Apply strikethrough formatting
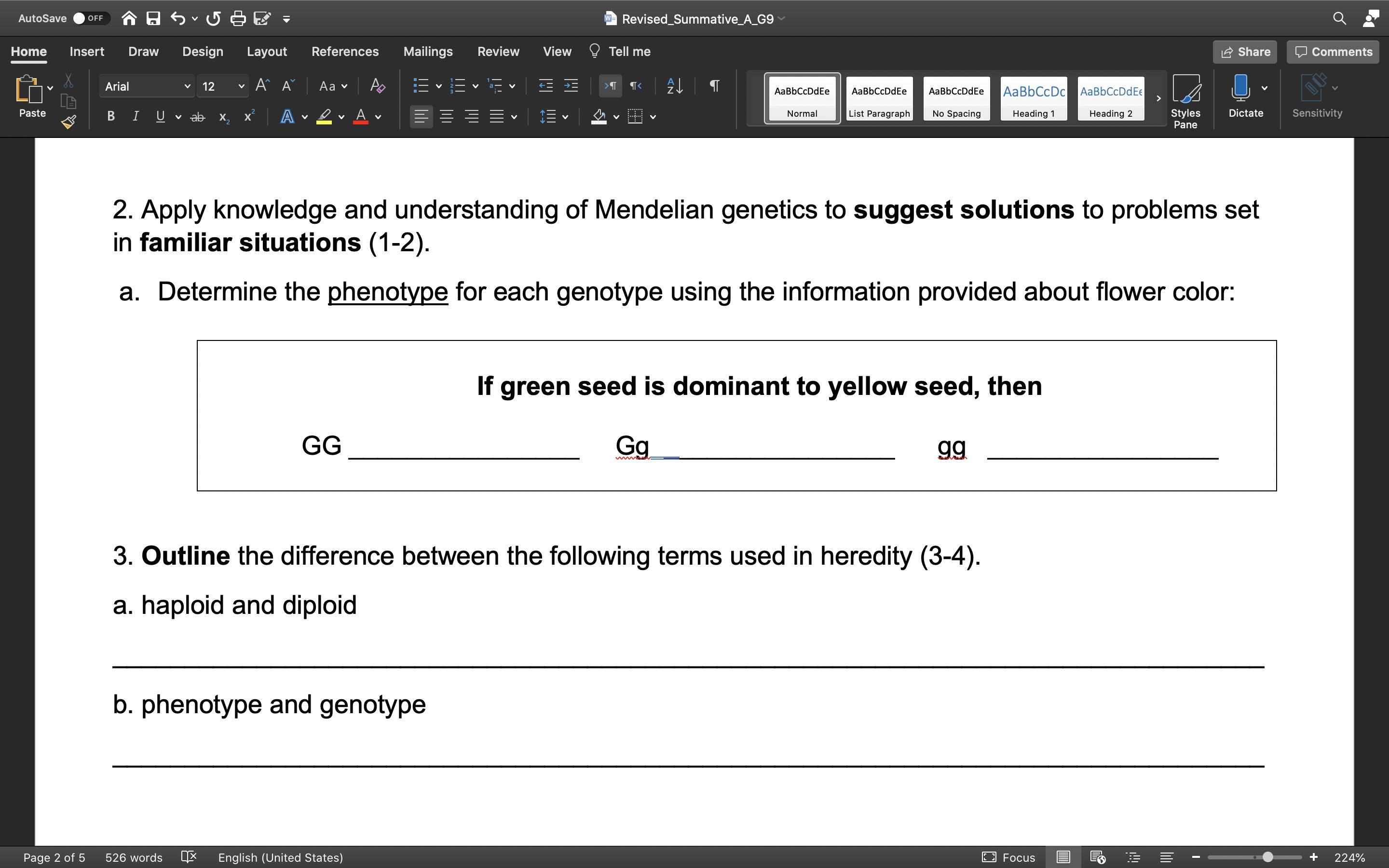Screen dimensions: 1389x868 [x=197, y=117]
